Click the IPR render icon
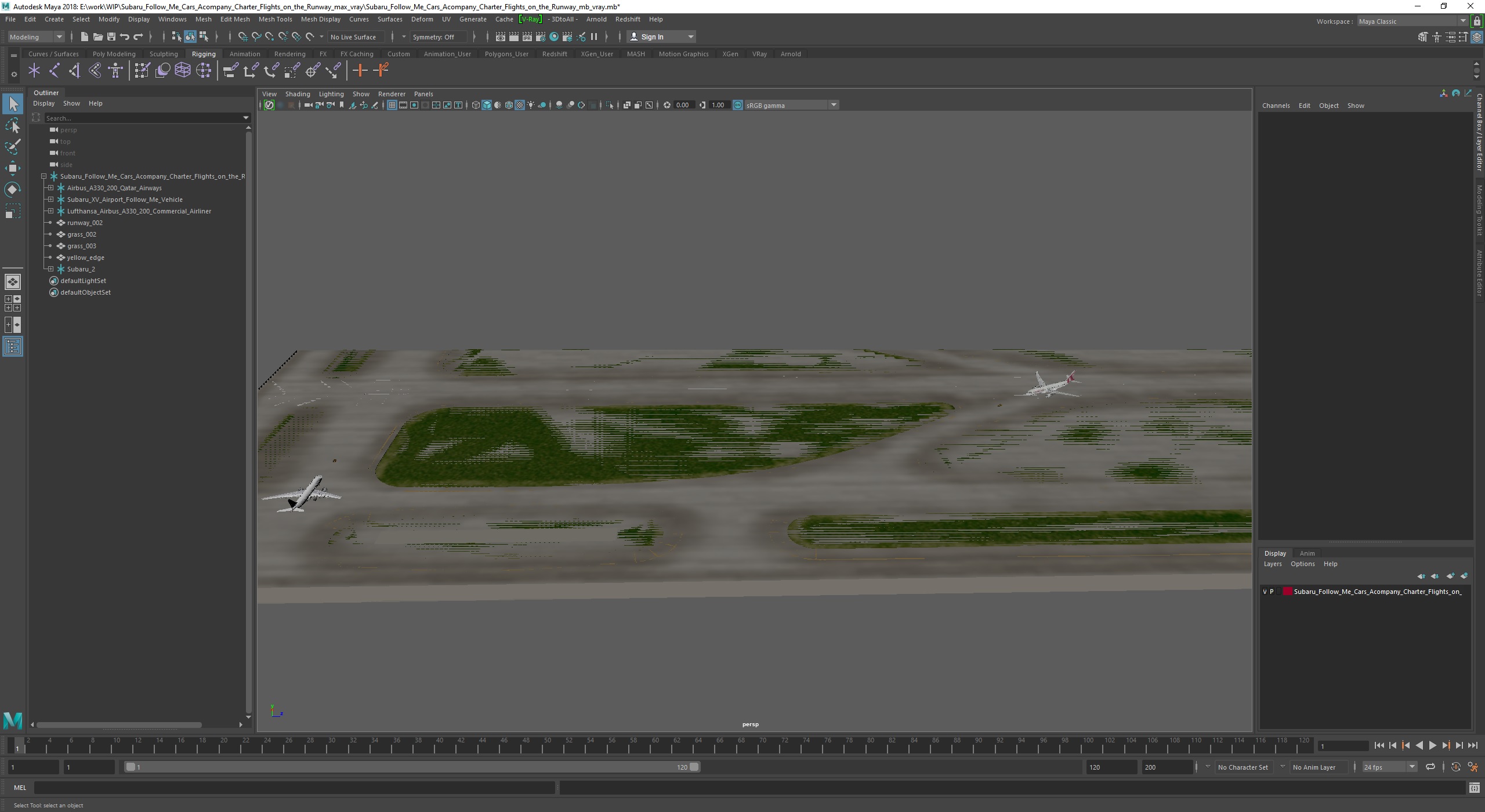1485x812 pixels. tap(527, 37)
